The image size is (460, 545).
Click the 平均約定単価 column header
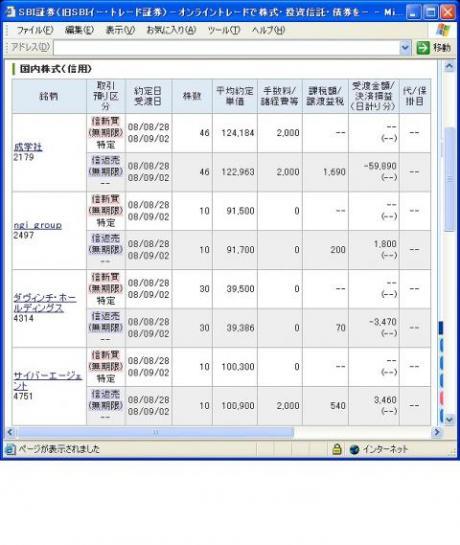tap(235, 96)
